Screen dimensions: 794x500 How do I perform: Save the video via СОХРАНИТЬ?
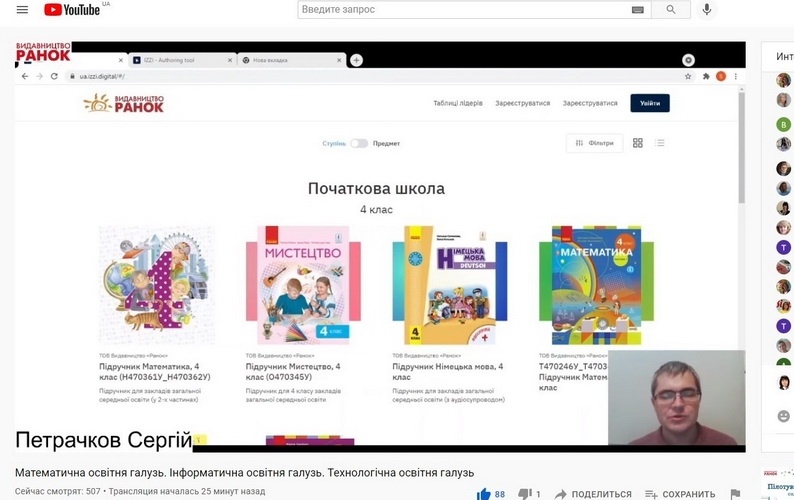pos(680,494)
